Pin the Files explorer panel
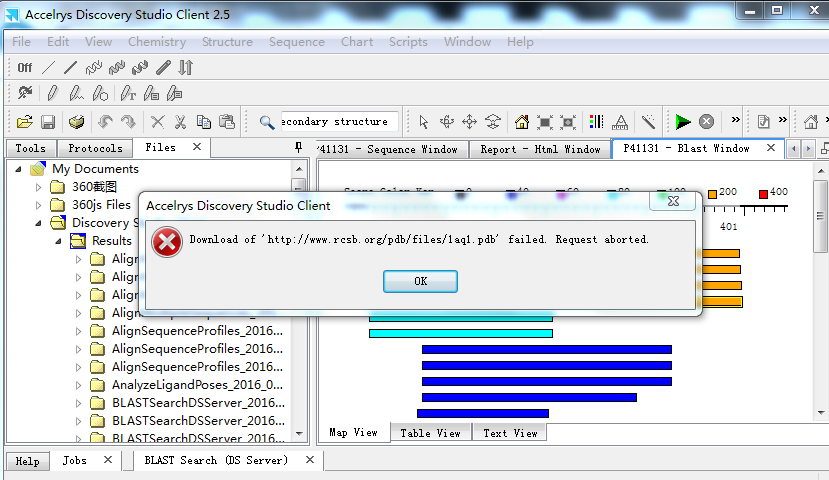 point(298,147)
